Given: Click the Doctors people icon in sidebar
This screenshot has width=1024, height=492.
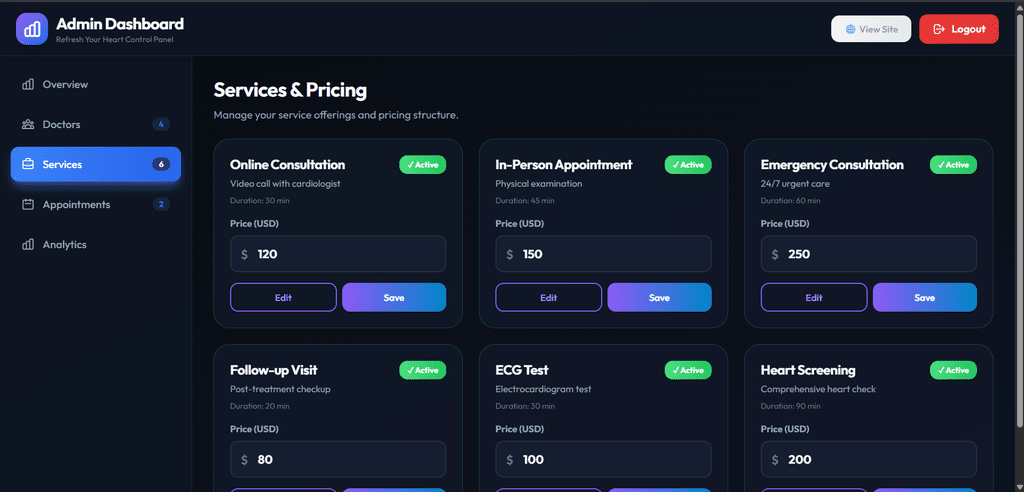Looking at the screenshot, I should (x=28, y=124).
